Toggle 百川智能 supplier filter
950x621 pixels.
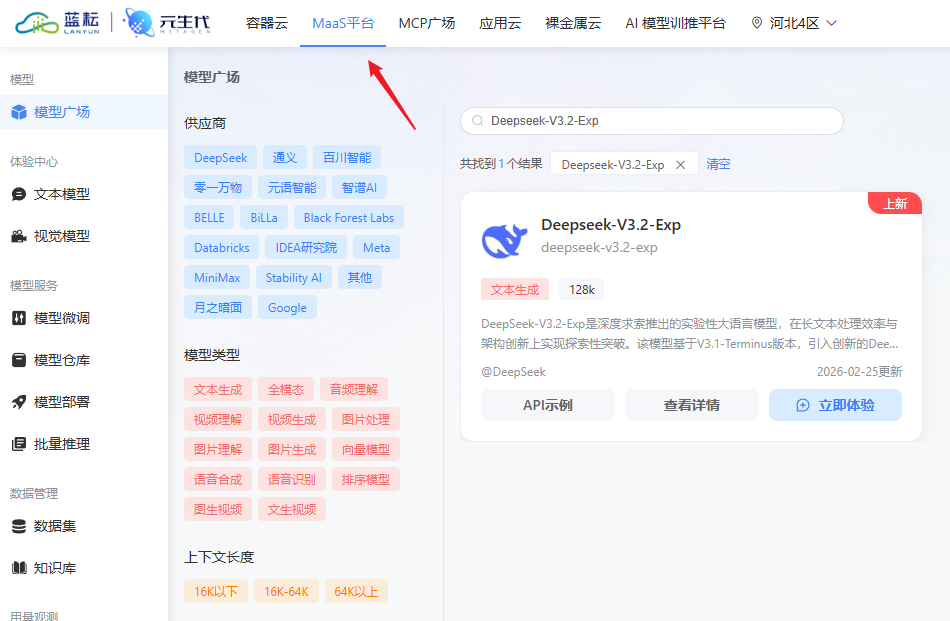(347, 158)
